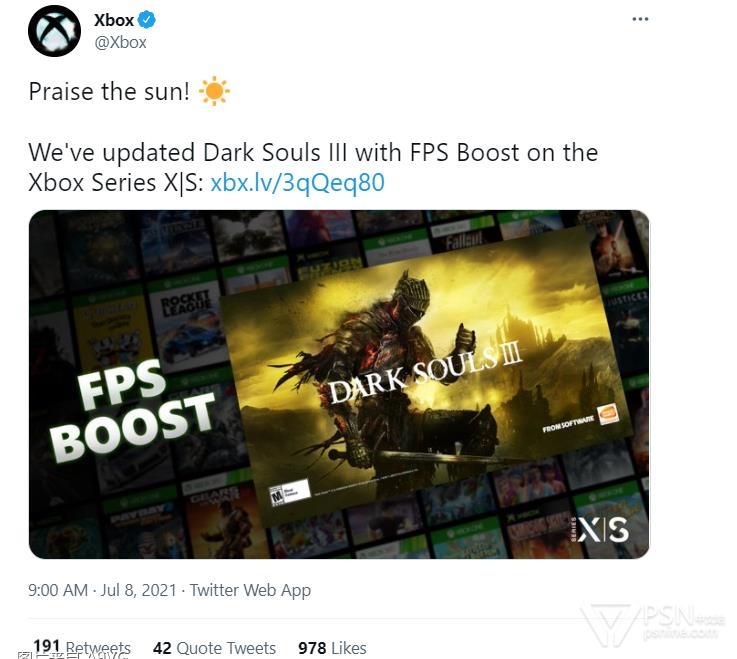Open the Xbox profile avatar

tap(55, 31)
